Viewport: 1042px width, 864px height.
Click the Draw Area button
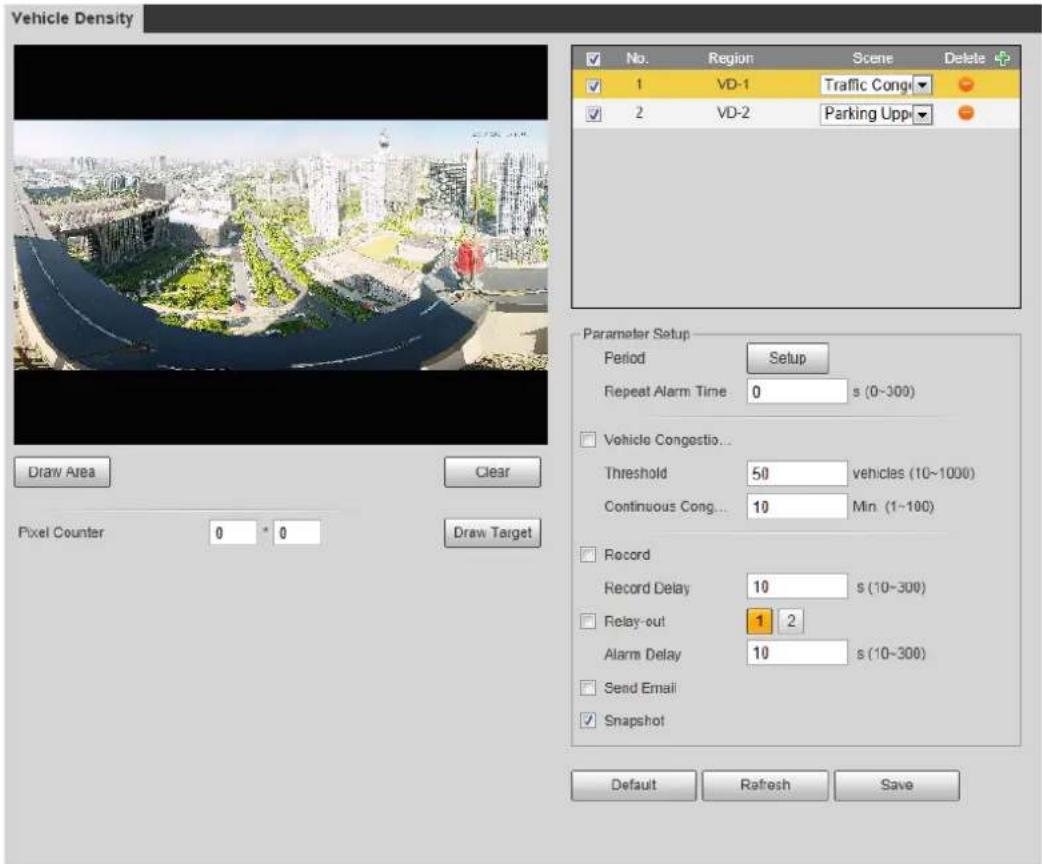pos(62,472)
